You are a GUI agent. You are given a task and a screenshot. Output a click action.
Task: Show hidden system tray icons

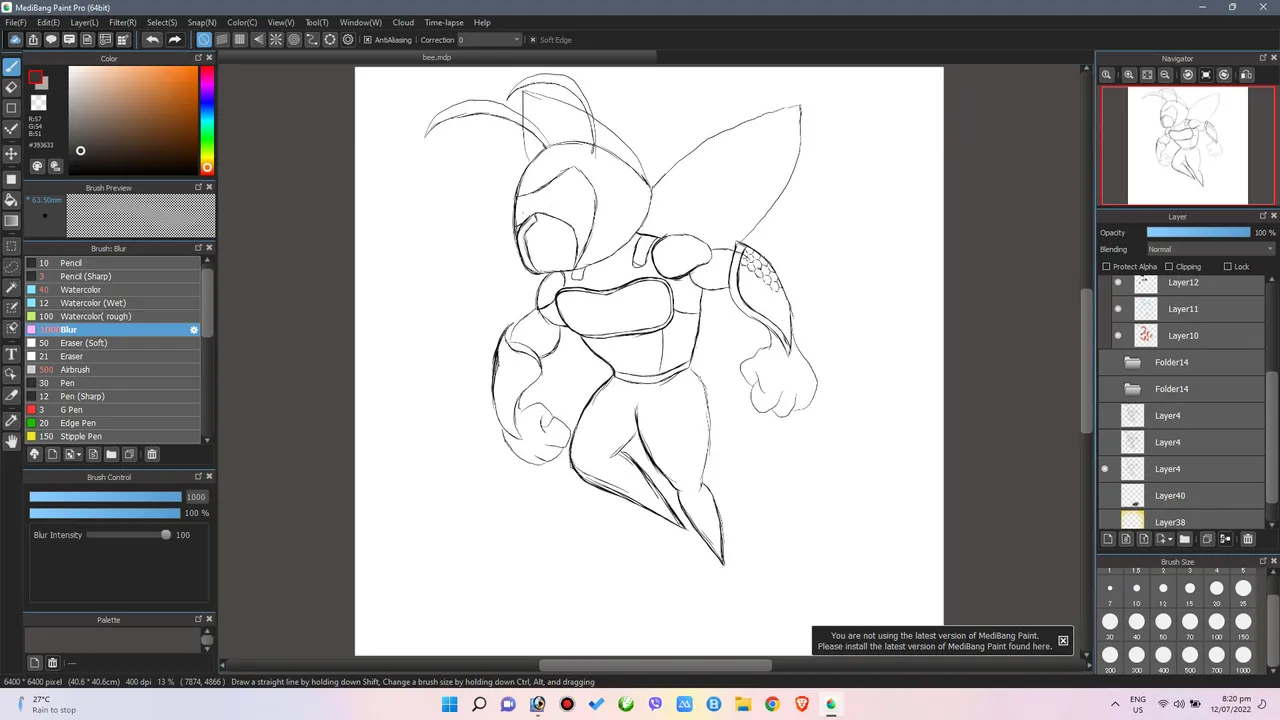point(1115,704)
